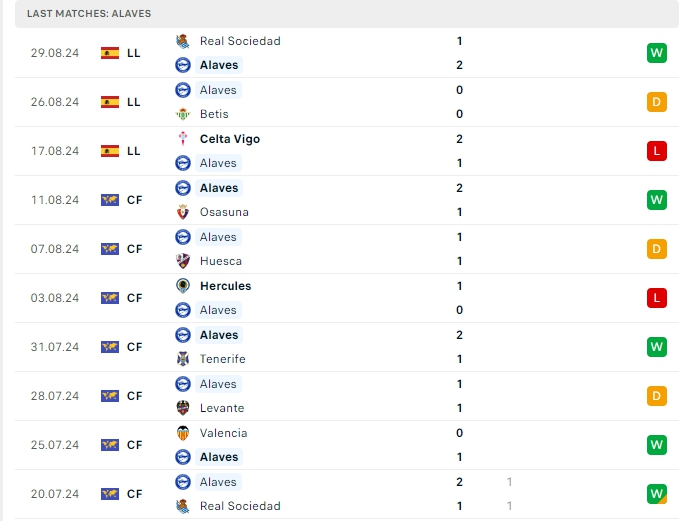Click the green W badge for 29.08.24

point(657,53)
